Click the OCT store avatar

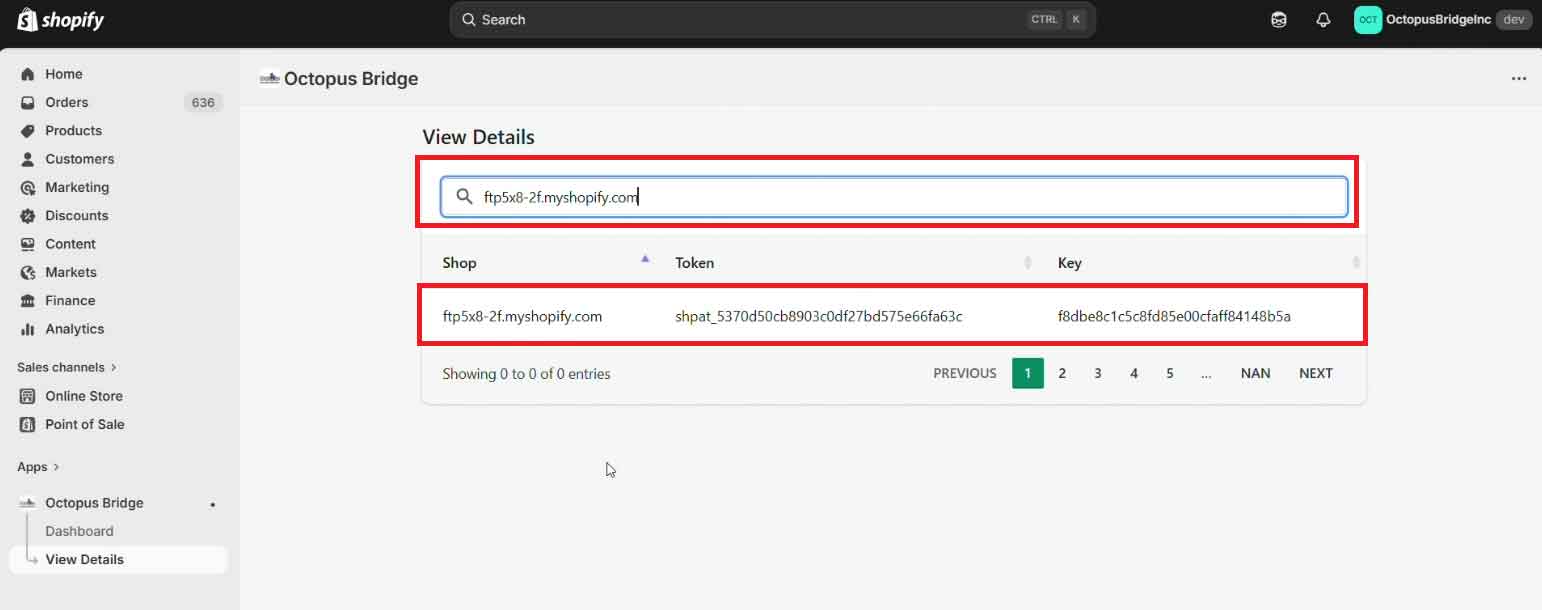click(1367, 19)
